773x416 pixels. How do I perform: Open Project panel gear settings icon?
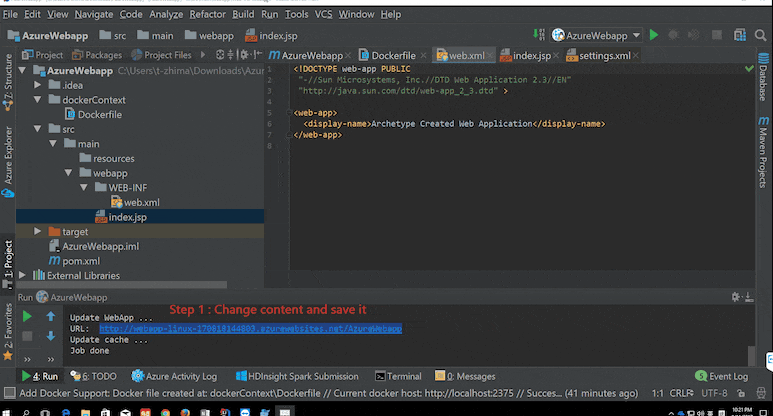[x=244, y=55]
